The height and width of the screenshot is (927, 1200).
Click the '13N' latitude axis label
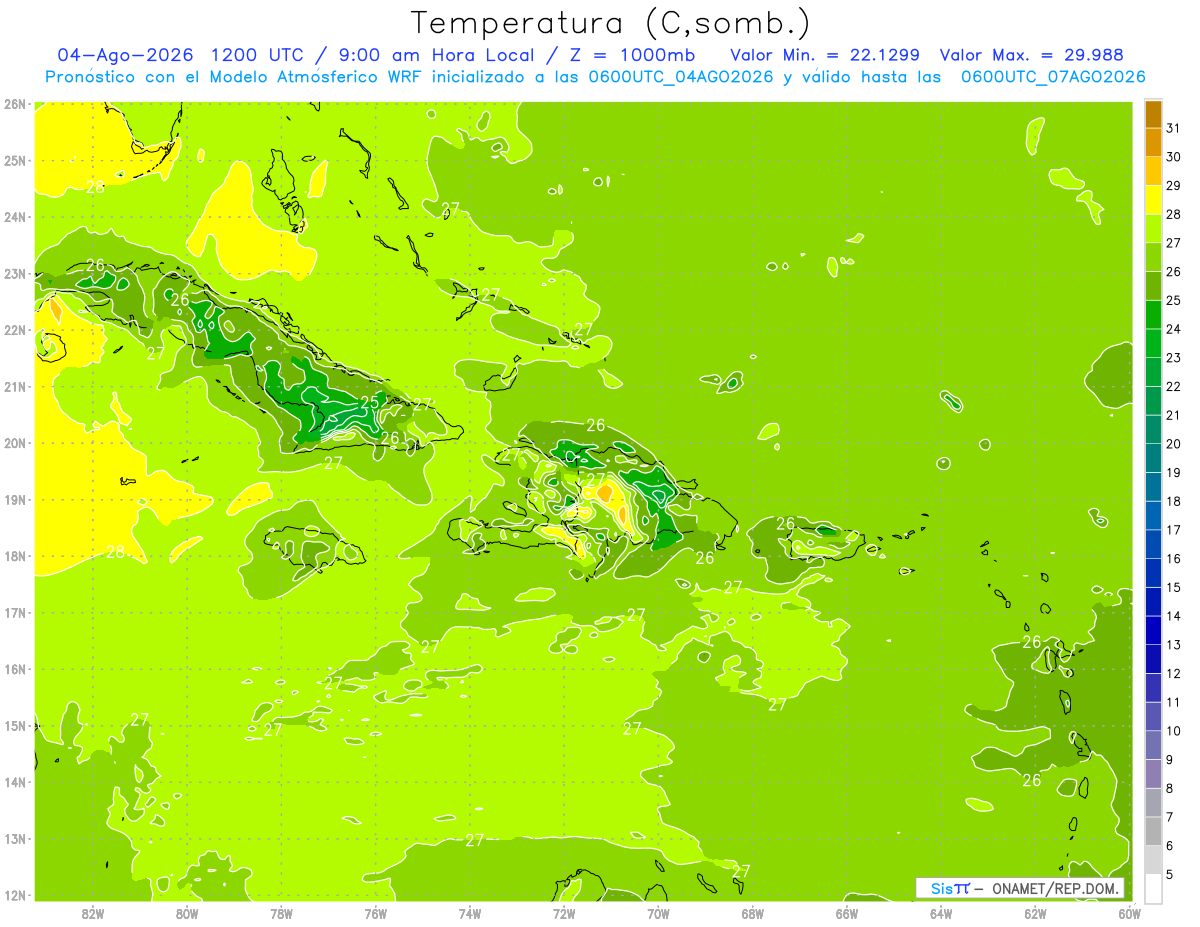click(x=14, y=839)
